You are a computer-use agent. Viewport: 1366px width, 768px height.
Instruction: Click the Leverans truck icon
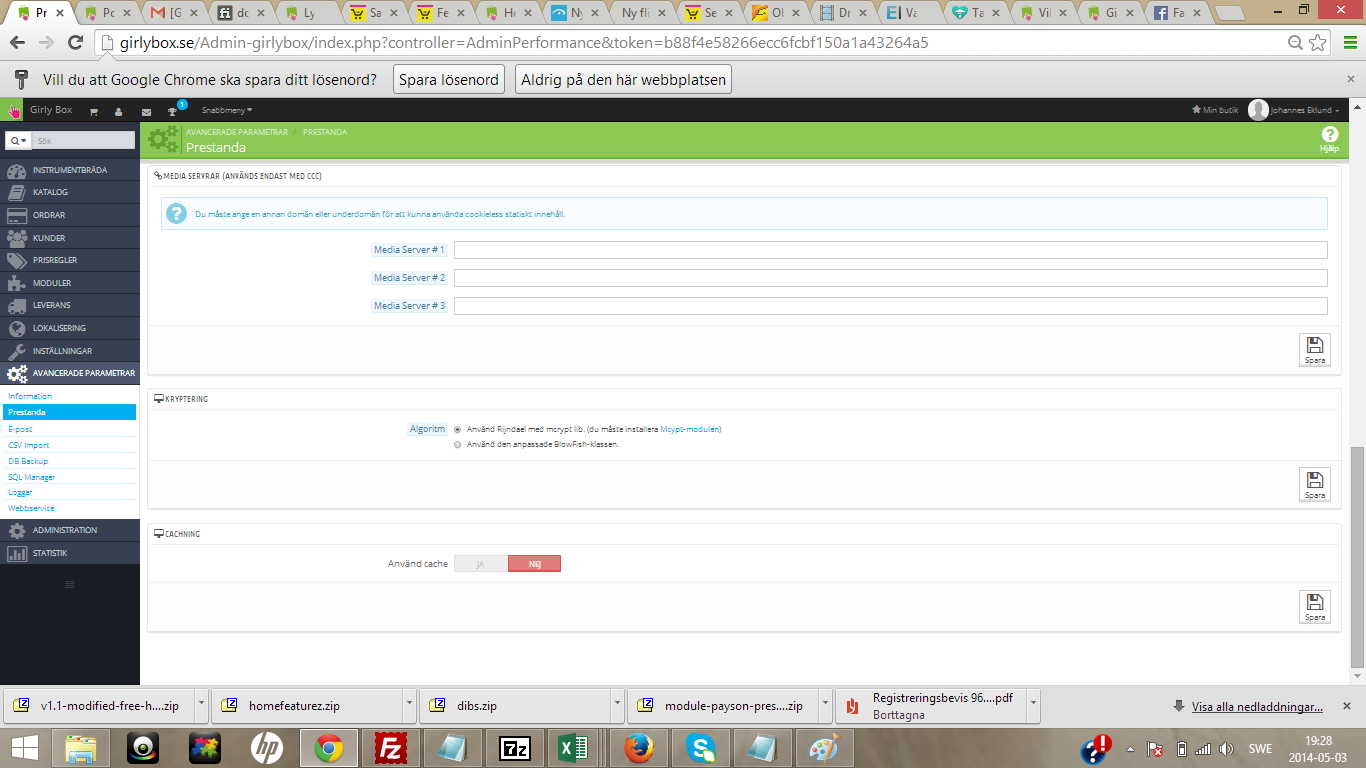(16, 305)
